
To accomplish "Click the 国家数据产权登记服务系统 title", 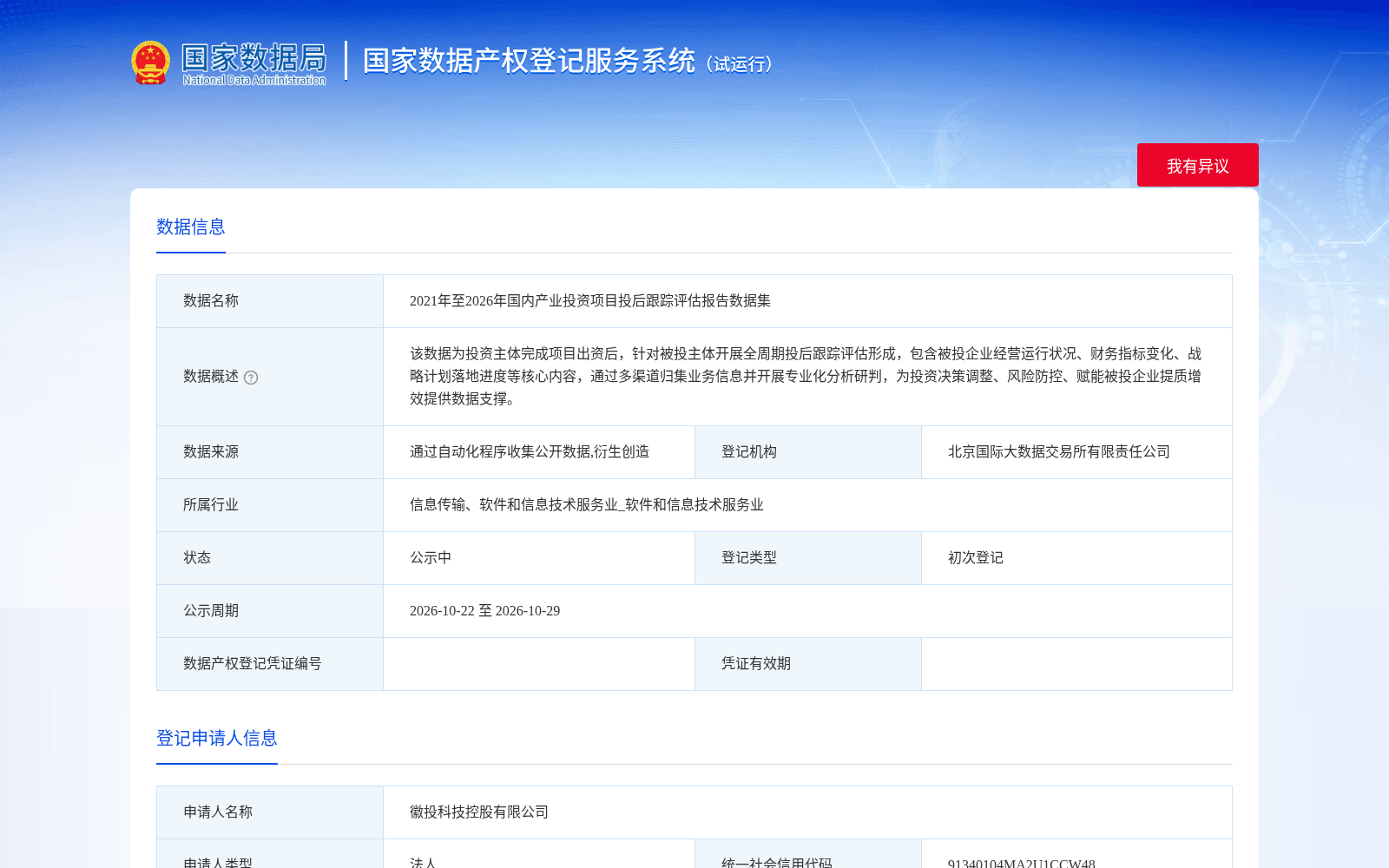I will coord(529,61).
